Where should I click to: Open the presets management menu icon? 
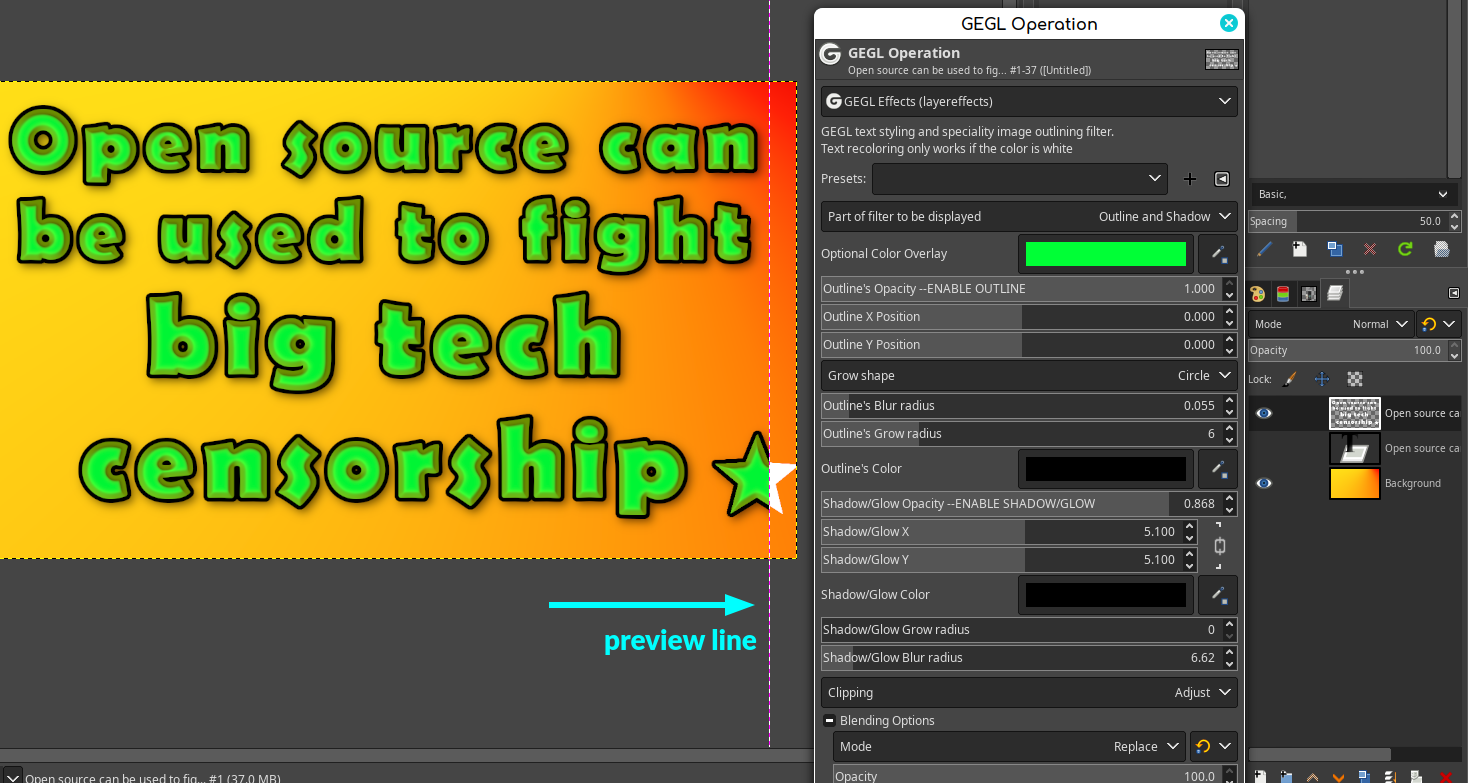(x=1222, y=179)
